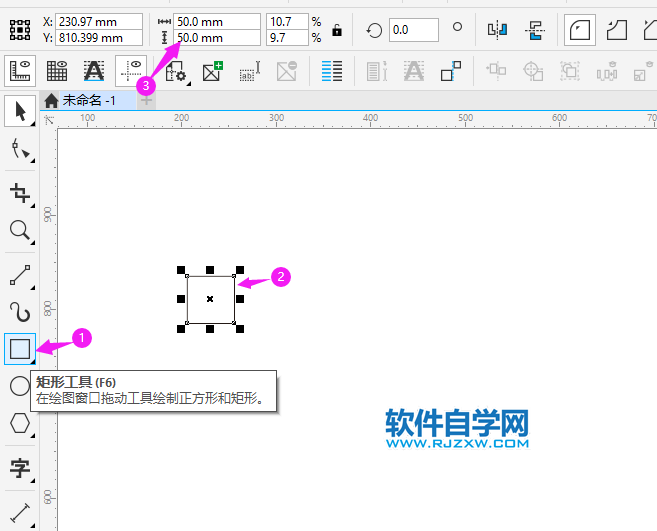
Task: Click the Y position field 810.399 mm
Action: coord(100,38)
